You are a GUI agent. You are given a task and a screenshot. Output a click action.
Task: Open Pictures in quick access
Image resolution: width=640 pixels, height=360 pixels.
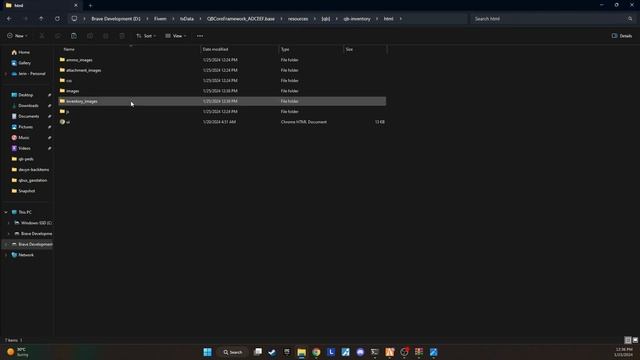pyautogui.click(x=25, y=127)
